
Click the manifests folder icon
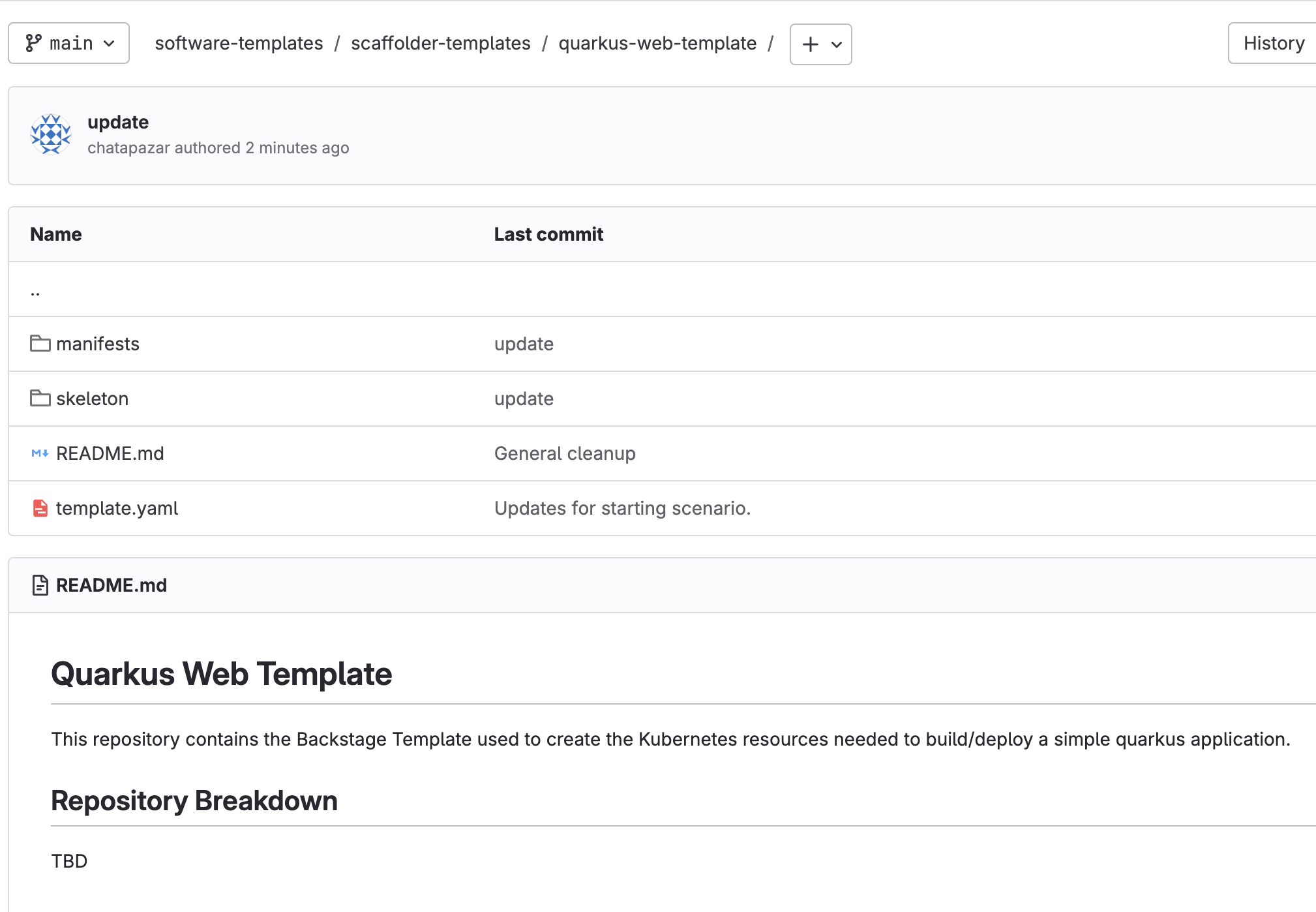(40, 343)
